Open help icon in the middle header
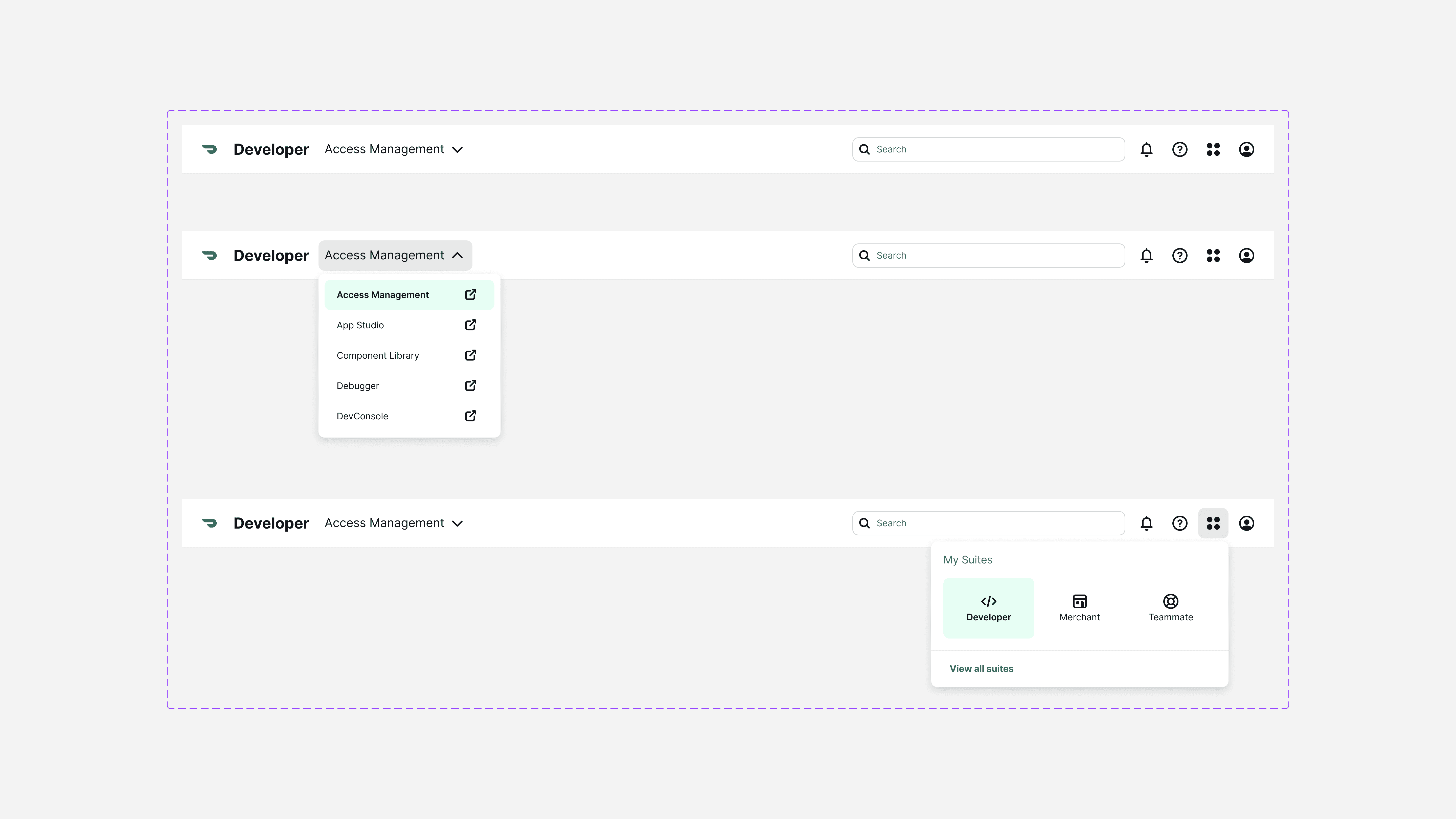Viewport: 1456px width, 819px height. tap(1180, 256)
